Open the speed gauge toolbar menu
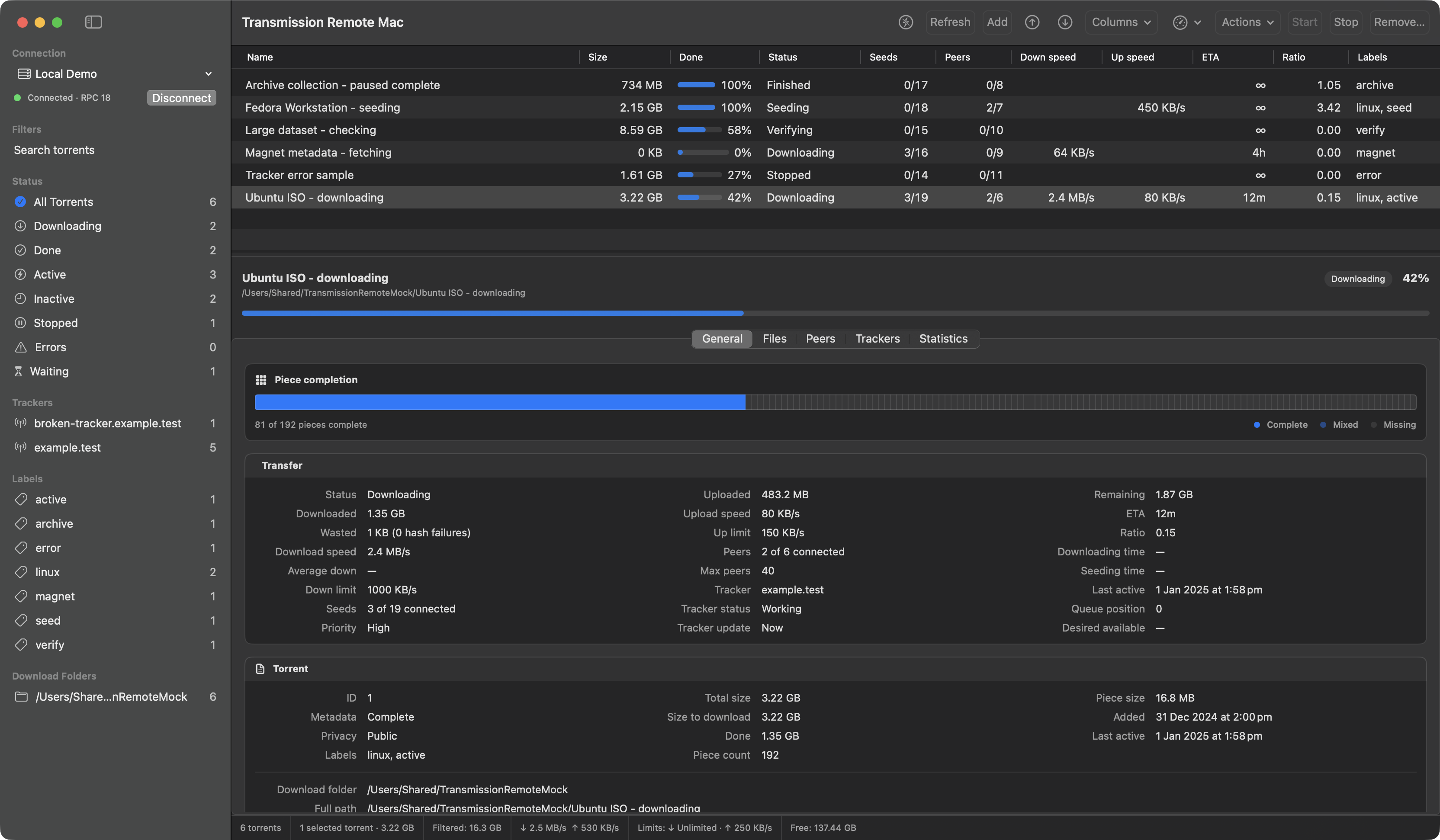 point(1187,22)
